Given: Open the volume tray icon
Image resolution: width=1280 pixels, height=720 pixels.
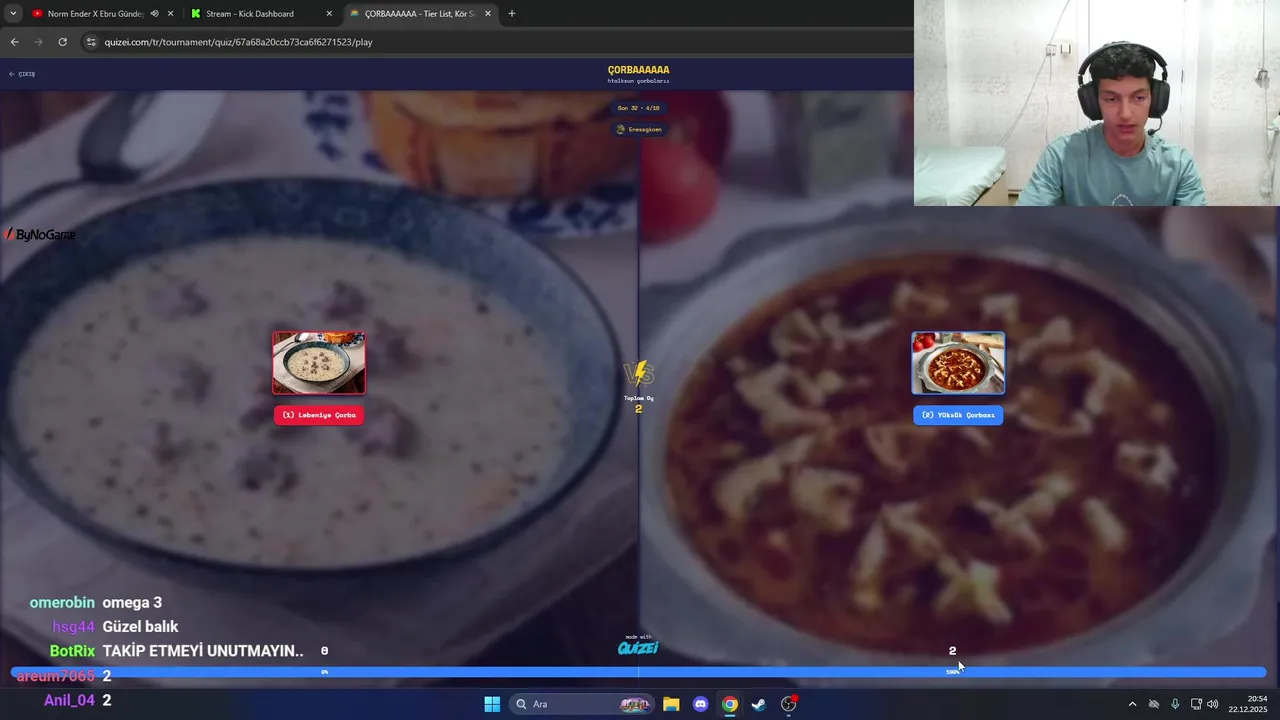Looking at the screenshot, I should pyautogui.click(x=1213, y=704).
